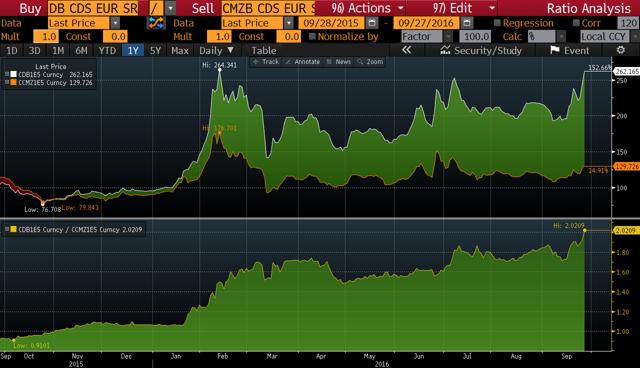
Task: Open the ratio operator '/' dropdown arrow
Action: click(x=171, y=8)
